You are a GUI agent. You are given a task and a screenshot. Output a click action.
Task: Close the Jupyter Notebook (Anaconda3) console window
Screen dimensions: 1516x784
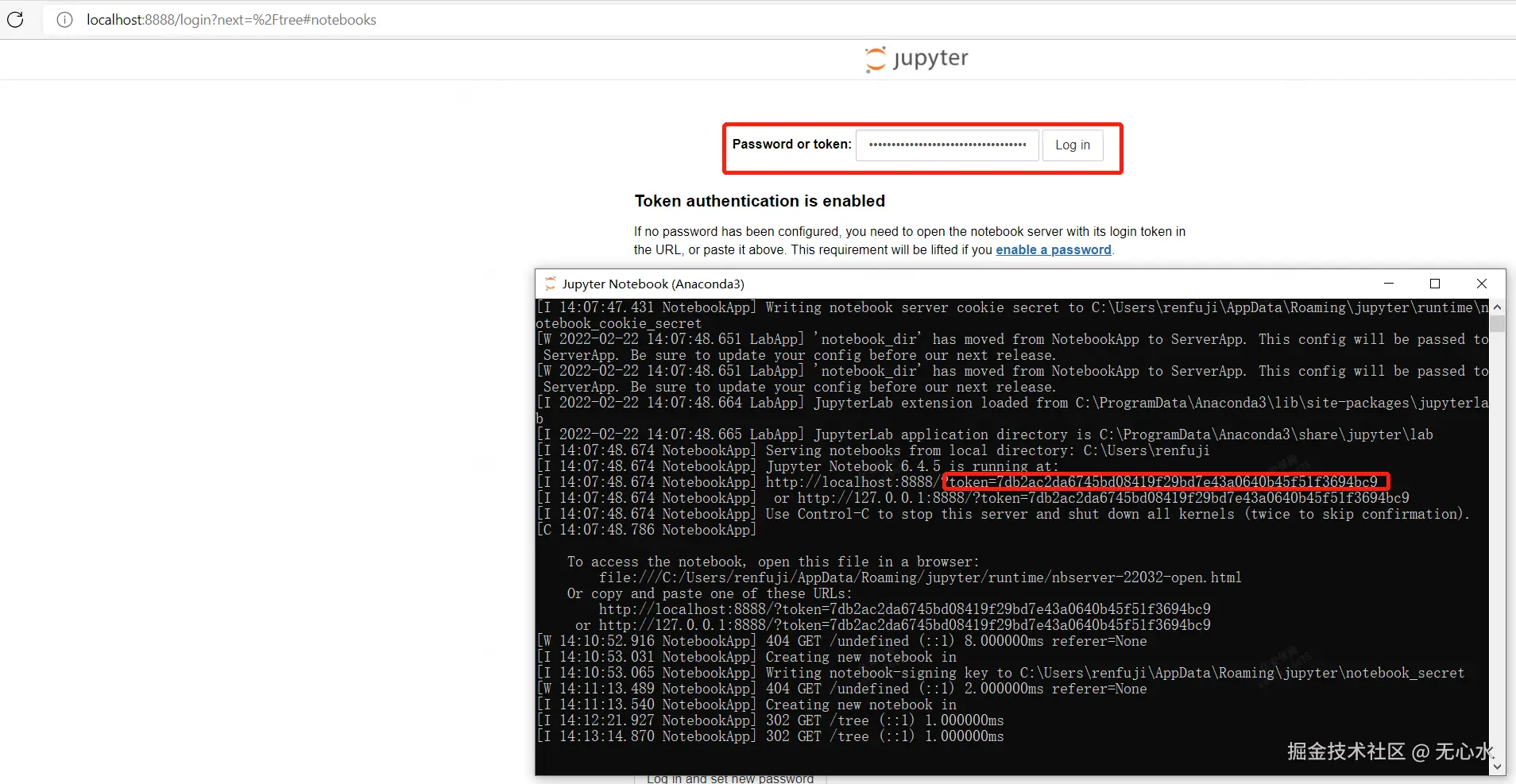pos(1481,284)
